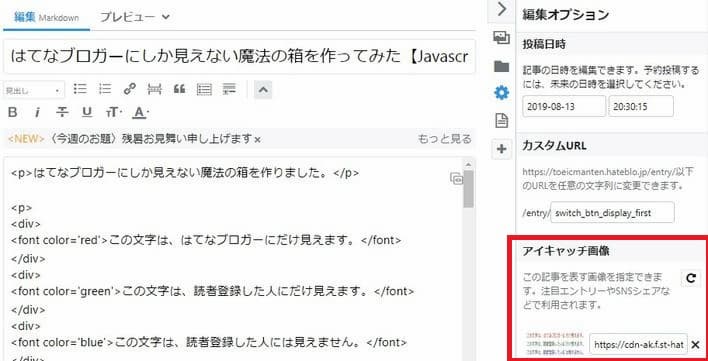Apply strikethrough formatting
708x361 pixels.
coord(62,112)
